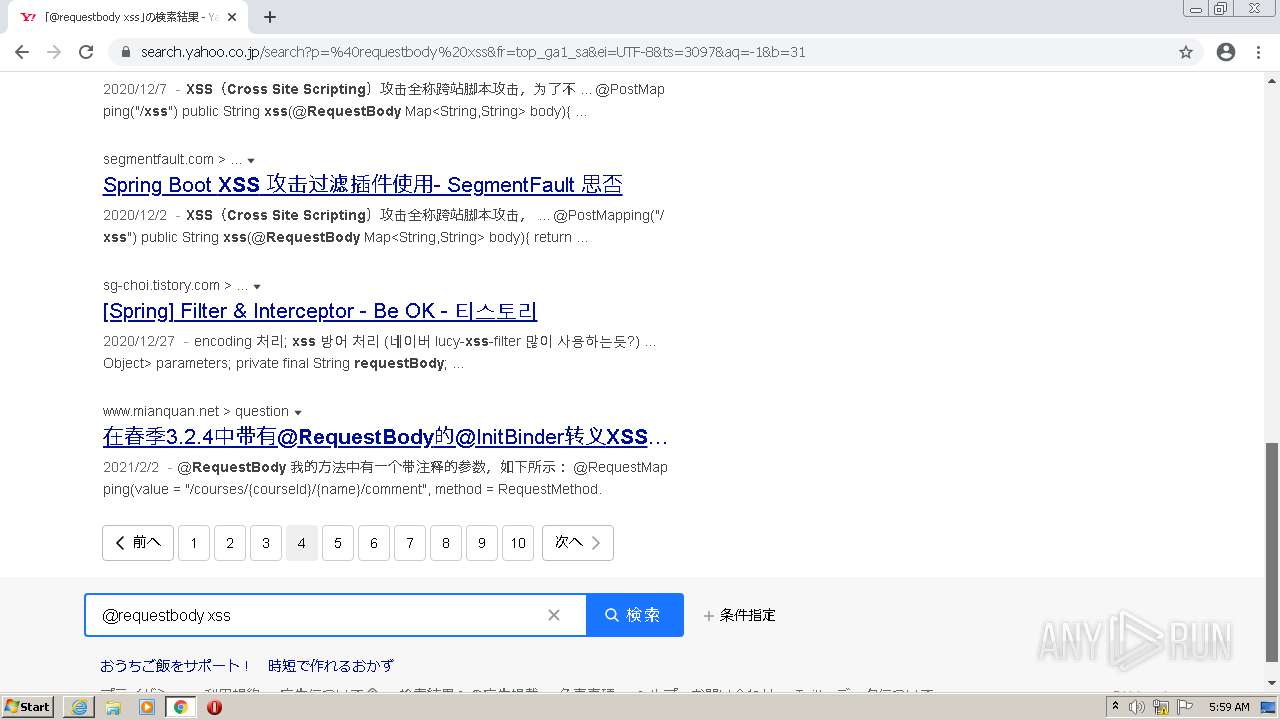Open Windows Explorer folder in taskbar
Viewport: 1280px width, 720px height.
[113, 707]
